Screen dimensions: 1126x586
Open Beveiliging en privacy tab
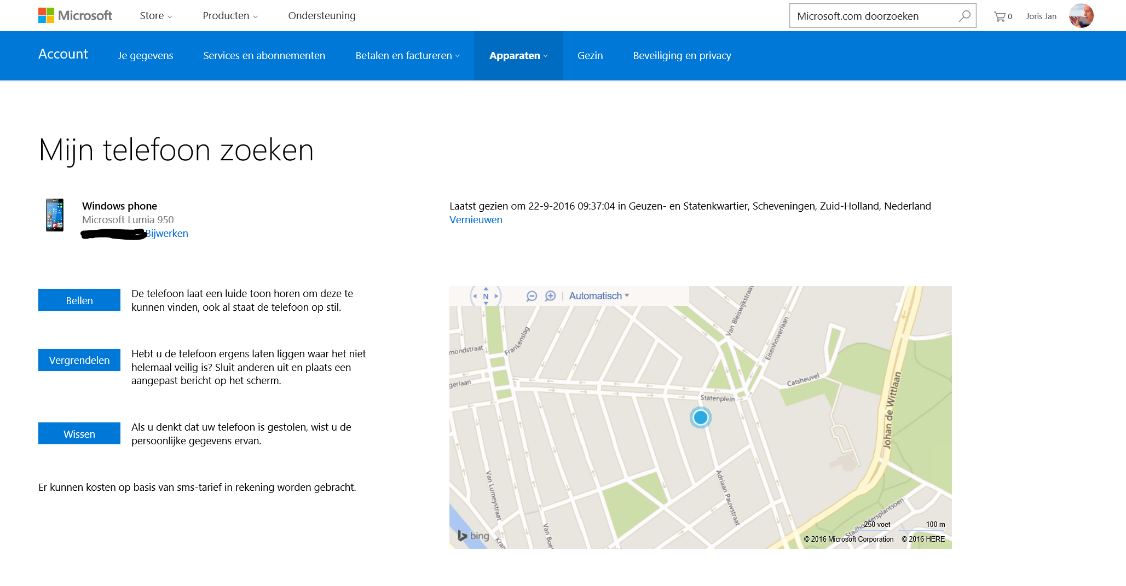(682, 55)
